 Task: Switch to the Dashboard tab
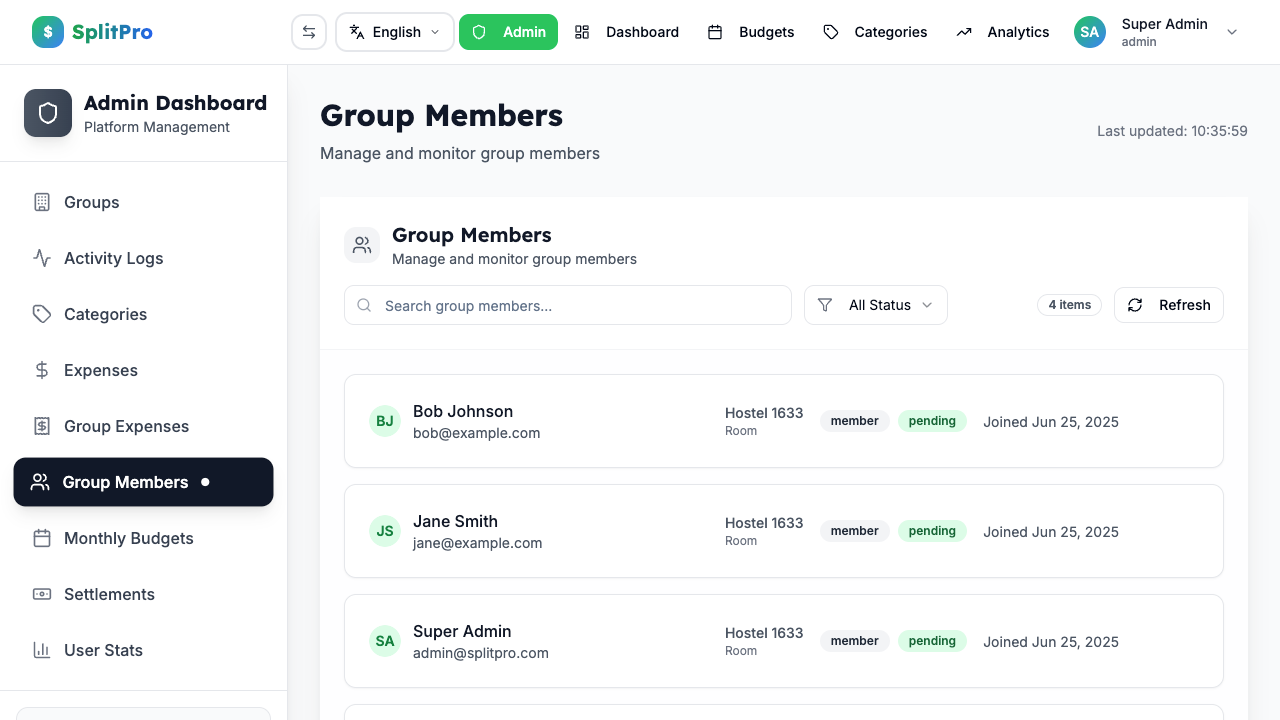(x=641, y=31)
